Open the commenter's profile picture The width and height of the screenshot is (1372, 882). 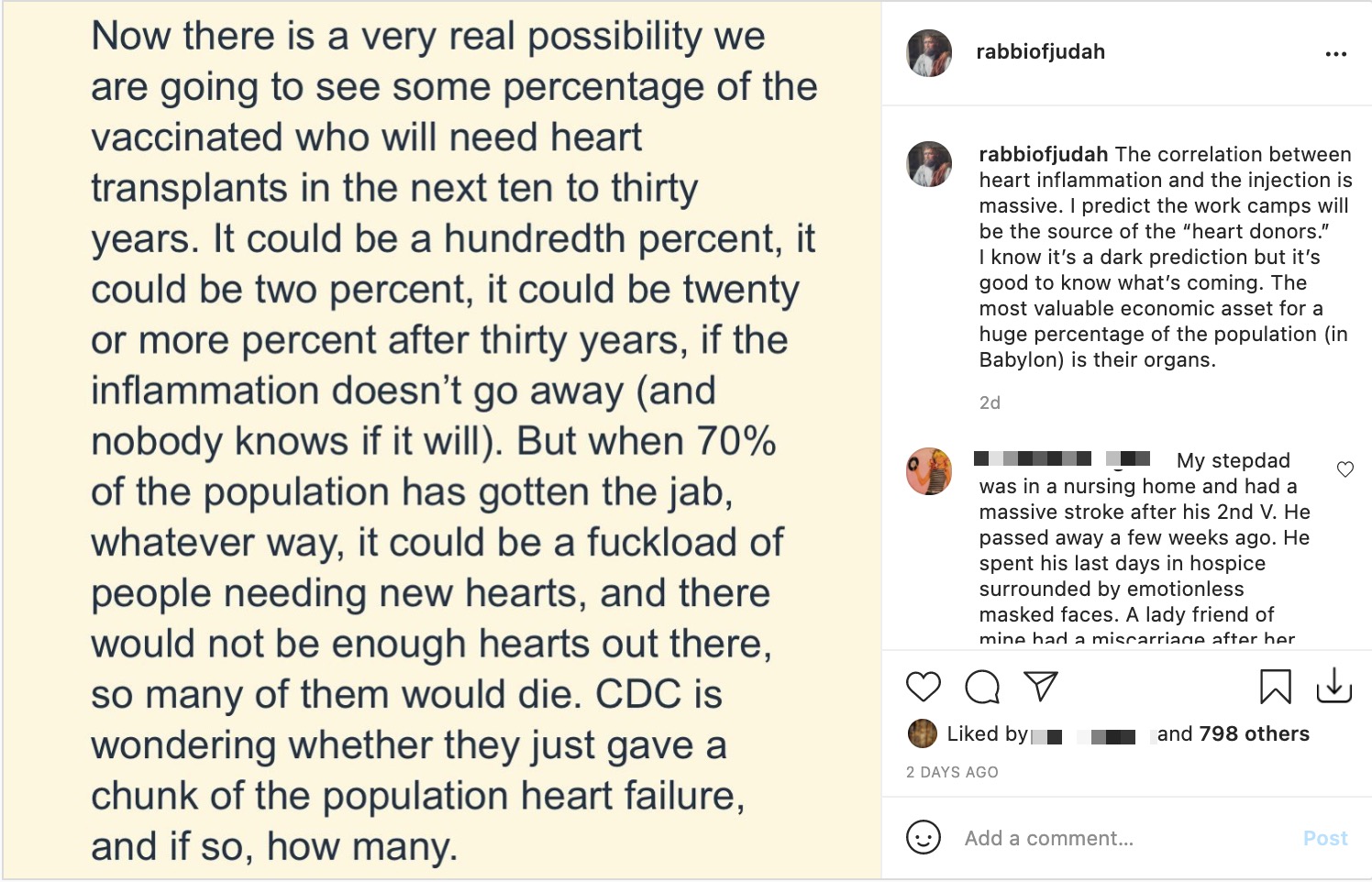coord(929,471)
